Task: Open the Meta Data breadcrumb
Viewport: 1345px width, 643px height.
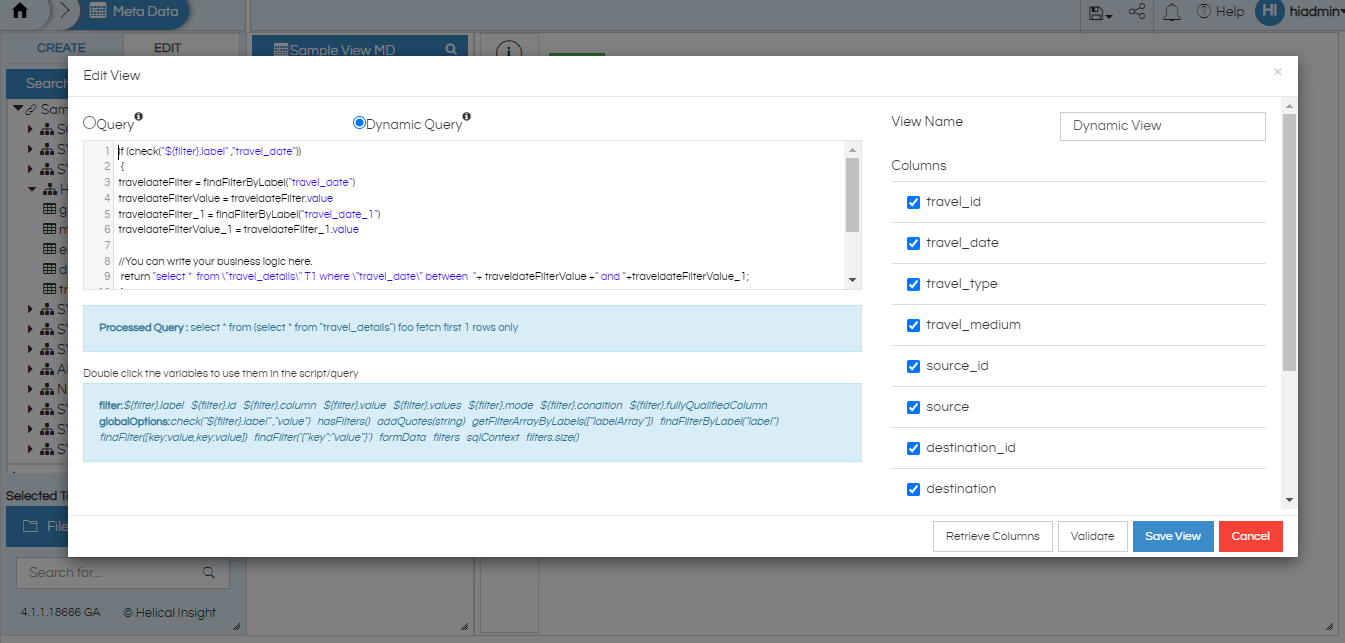Action: 133,12
